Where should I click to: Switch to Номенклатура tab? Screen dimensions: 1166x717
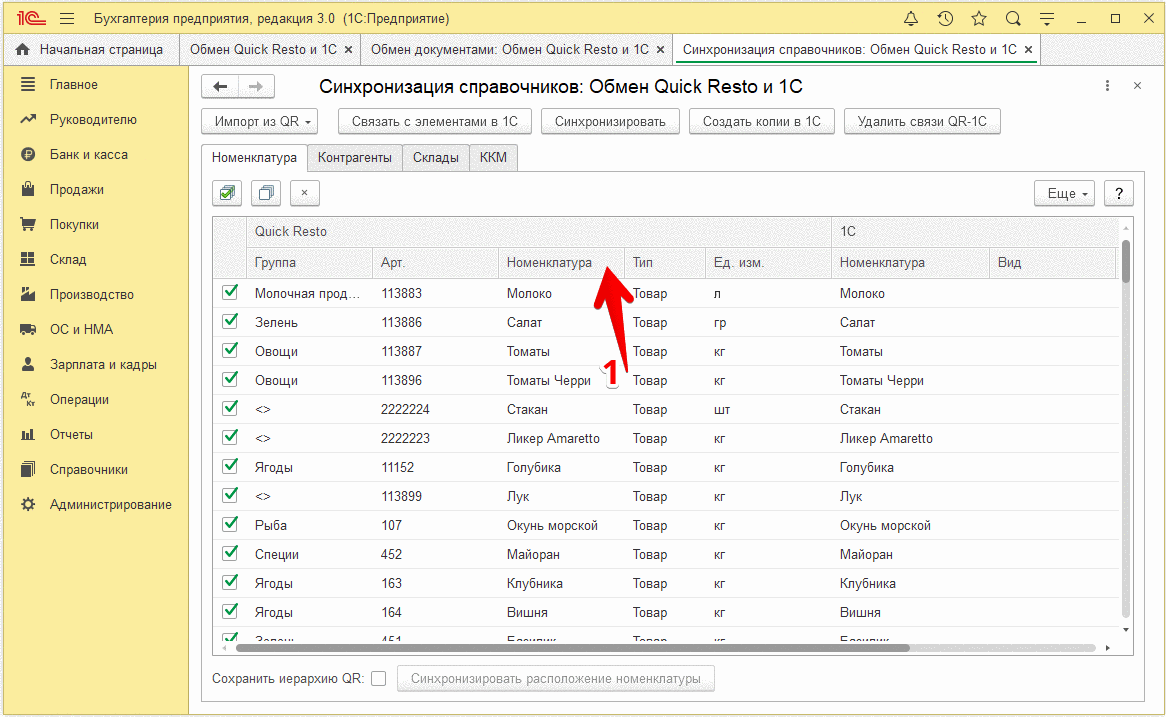pyautogui.click(x=254, y=158)
